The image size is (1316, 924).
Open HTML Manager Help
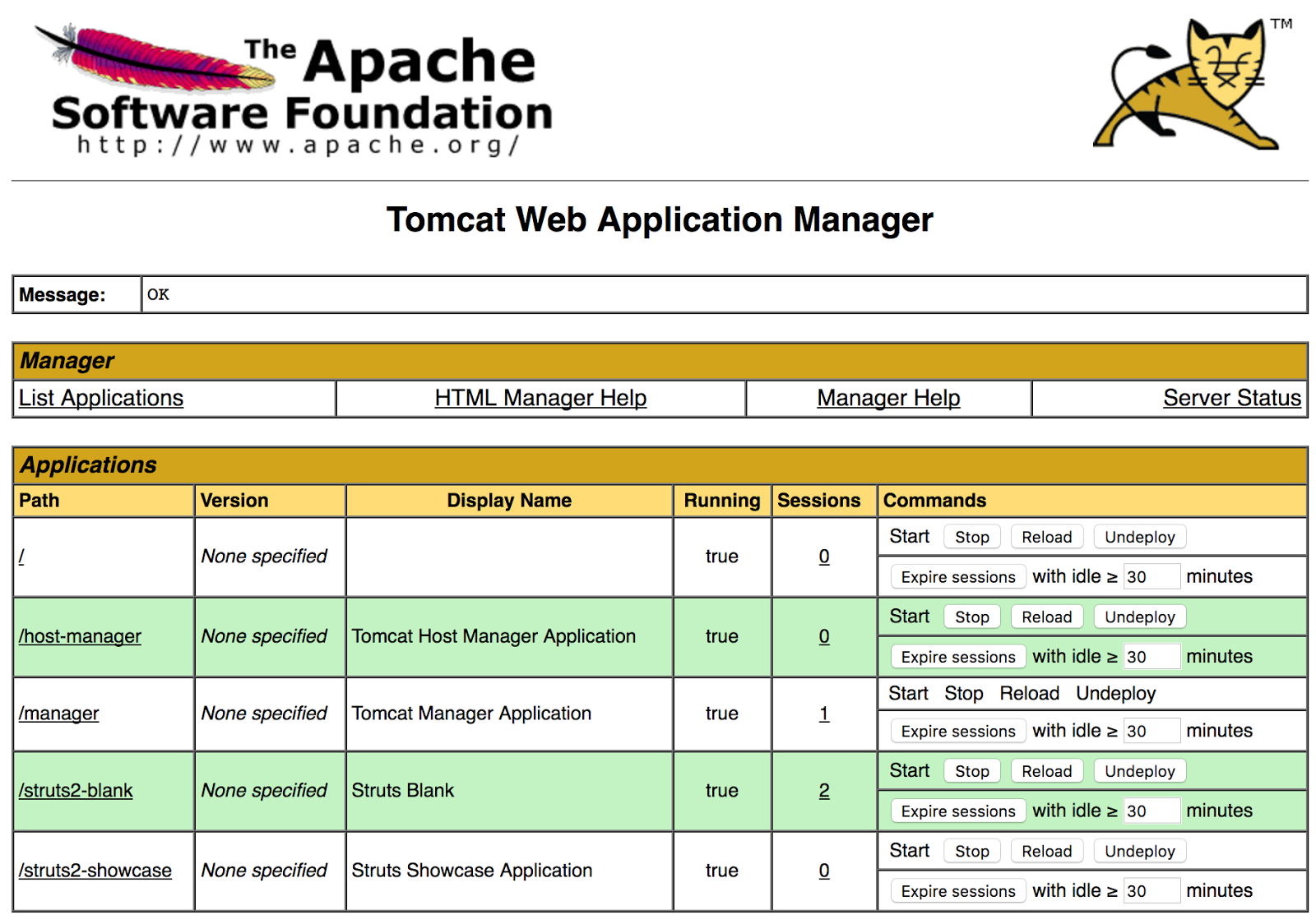point(540,398)
